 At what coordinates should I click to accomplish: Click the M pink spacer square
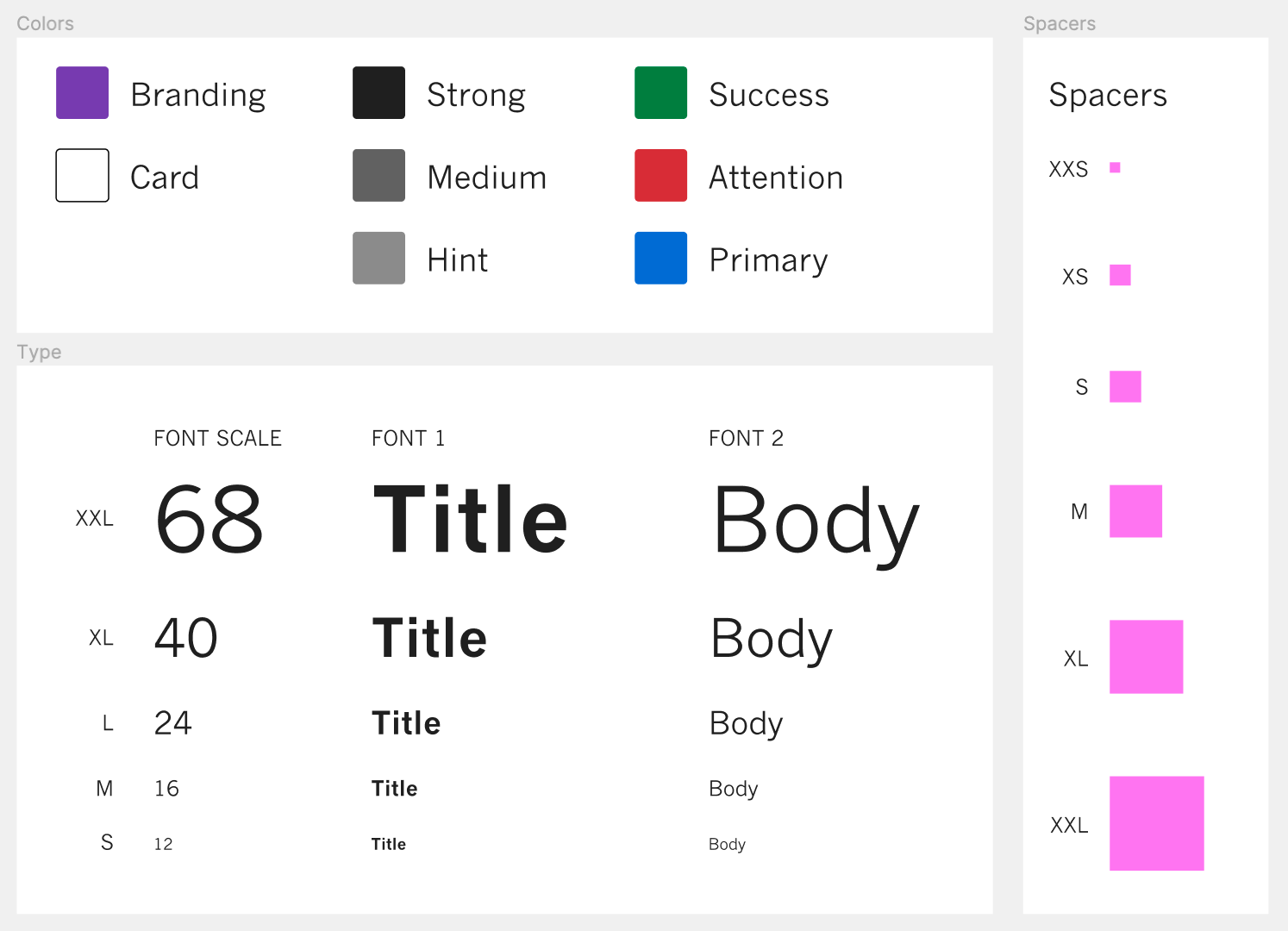point(1135,511)
